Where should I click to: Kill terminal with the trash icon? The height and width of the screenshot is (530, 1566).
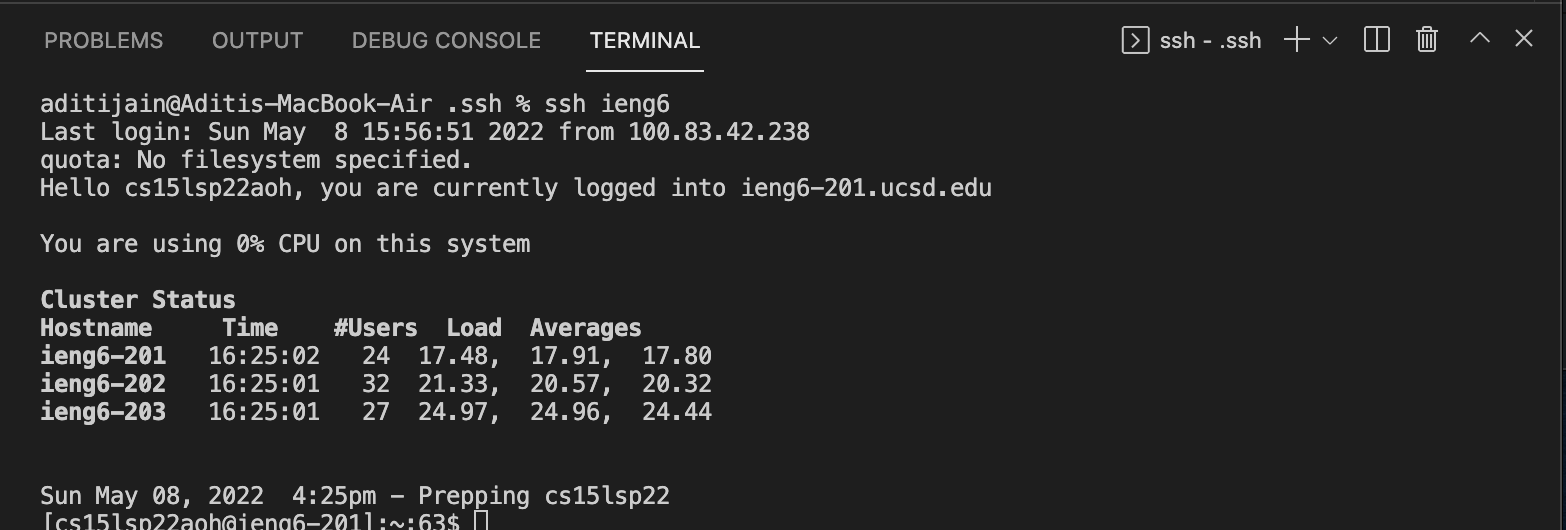click(1427, 40)
